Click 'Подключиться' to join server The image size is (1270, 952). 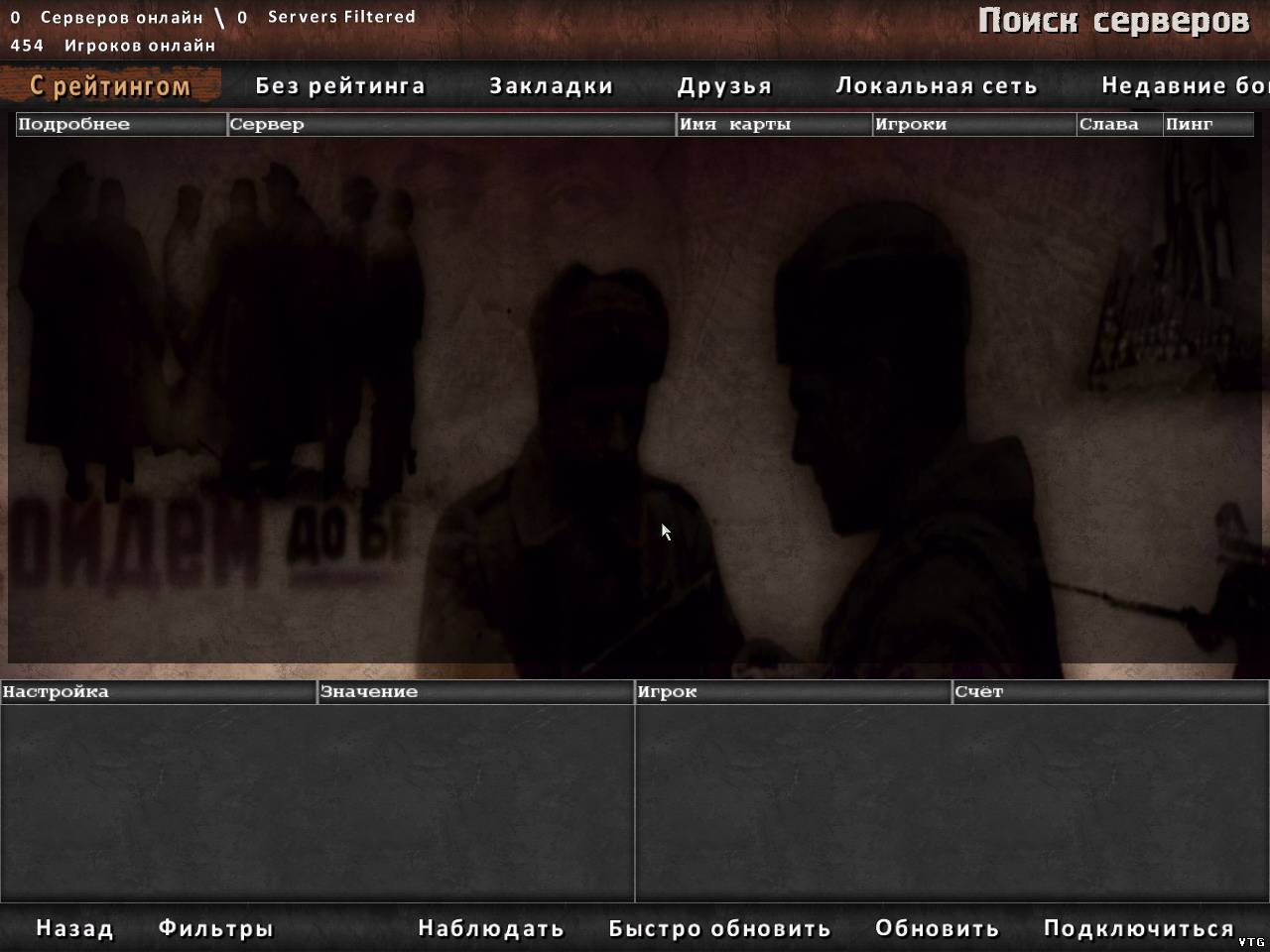point(1138,929)
